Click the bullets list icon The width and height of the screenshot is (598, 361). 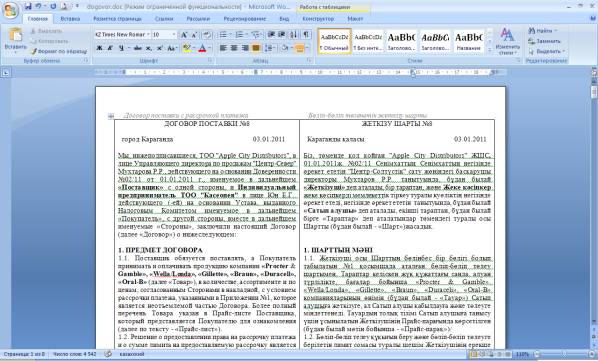[223, 35]
